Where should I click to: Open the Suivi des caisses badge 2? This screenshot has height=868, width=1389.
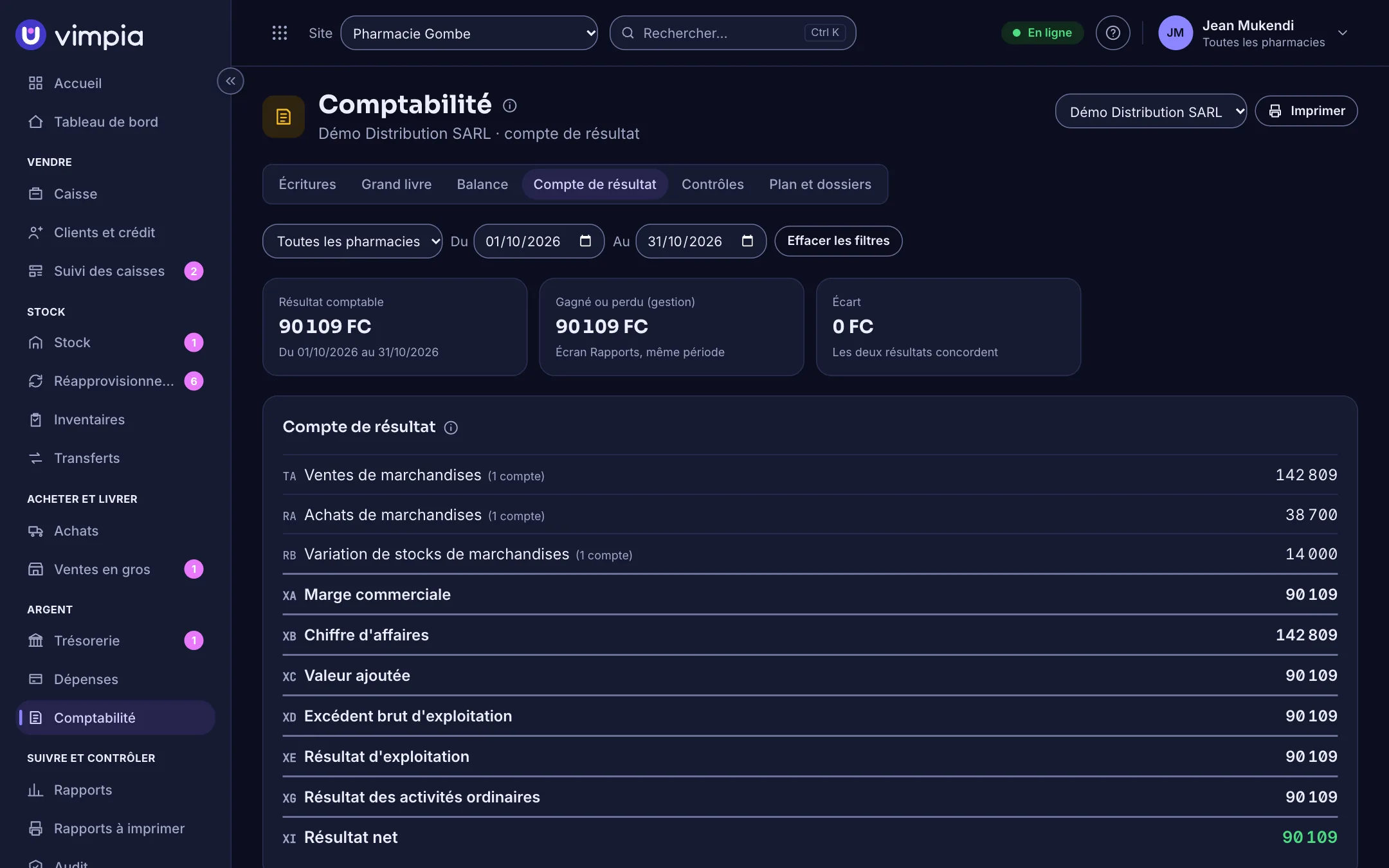point(194,271)
